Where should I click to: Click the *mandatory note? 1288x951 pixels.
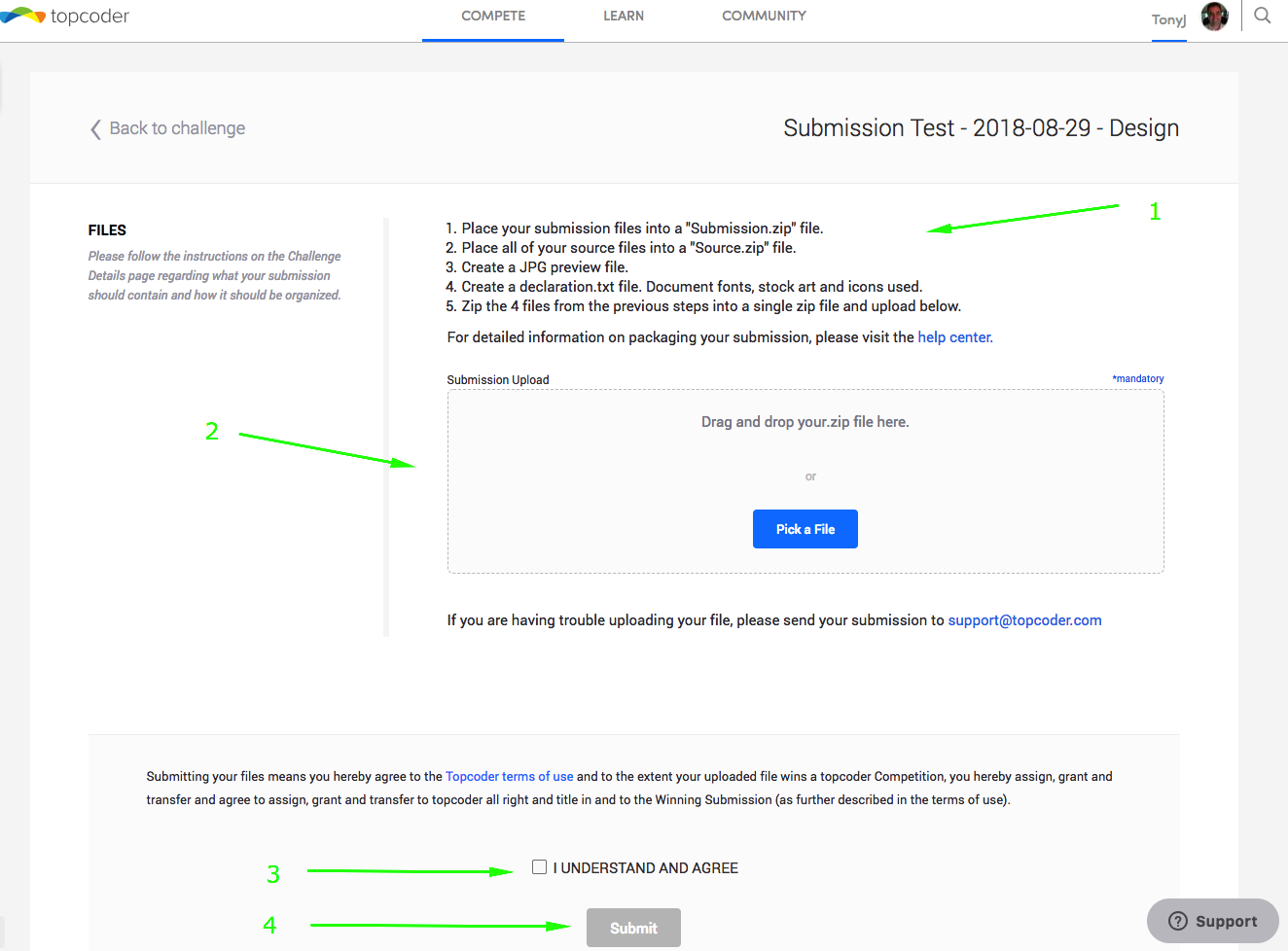tap(1137, 379)
